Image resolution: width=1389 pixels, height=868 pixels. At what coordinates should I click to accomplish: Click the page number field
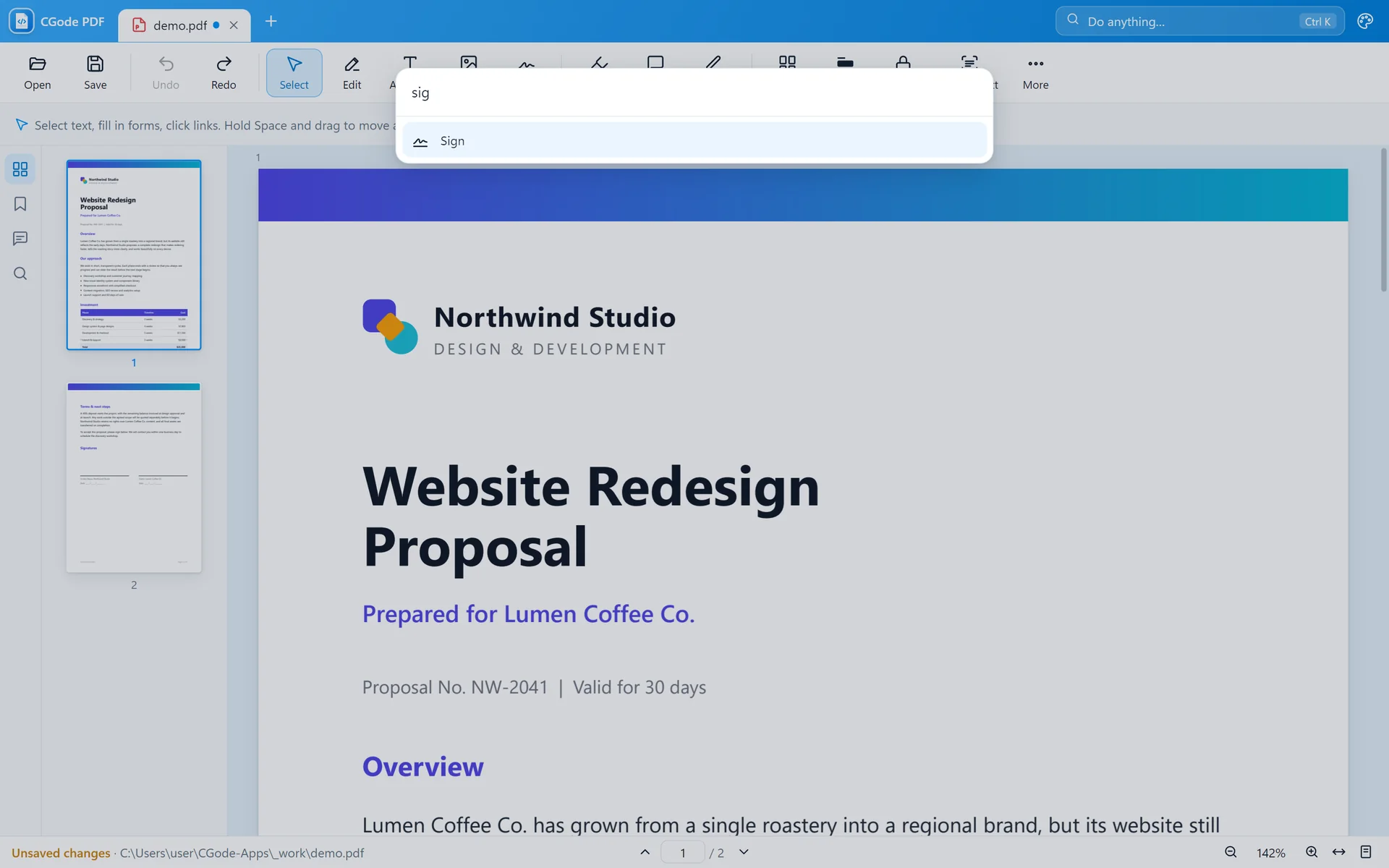pos(682,853)
